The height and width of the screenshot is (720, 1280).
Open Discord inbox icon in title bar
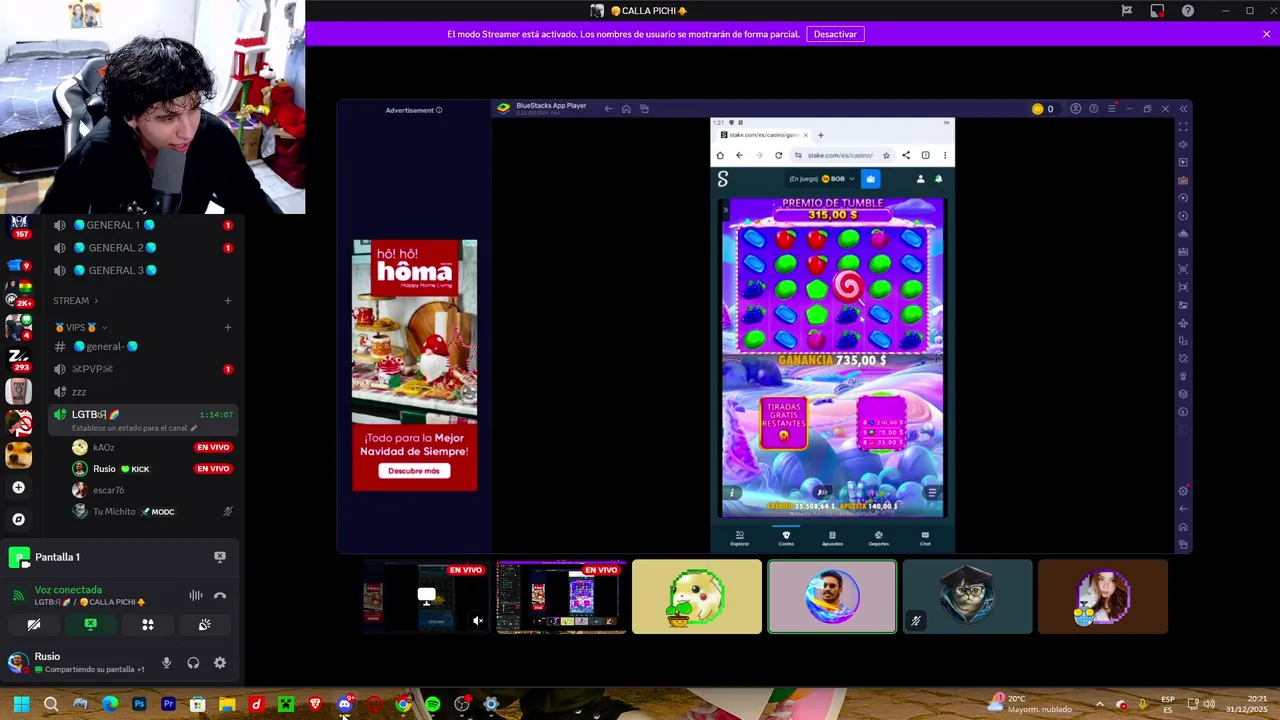[1157, 11]
